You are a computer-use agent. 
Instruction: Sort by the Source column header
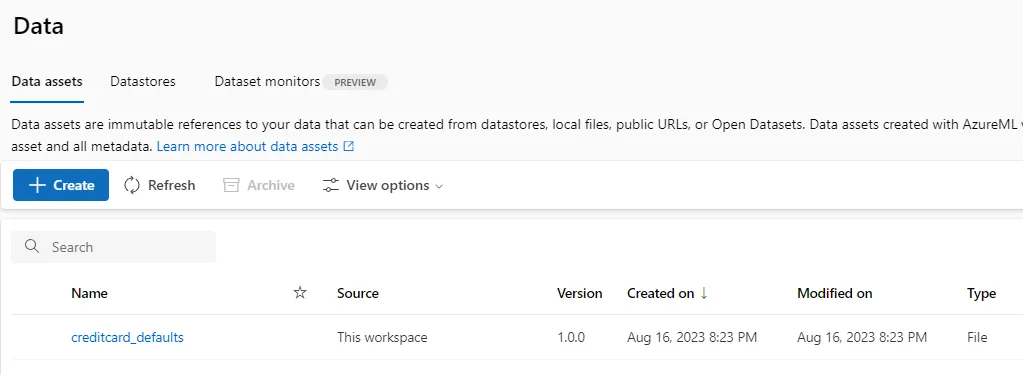(358, 293)
